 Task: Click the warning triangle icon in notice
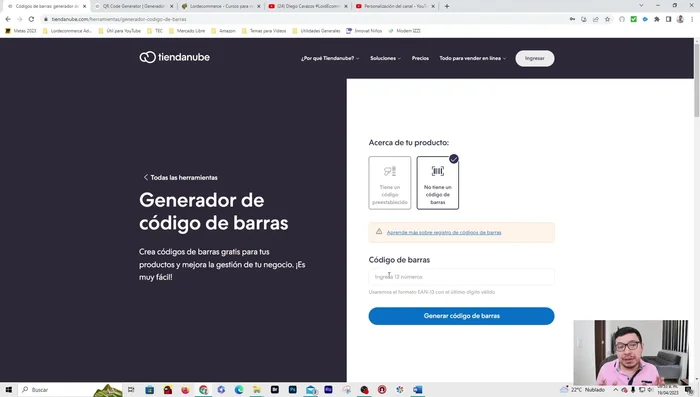379,231
